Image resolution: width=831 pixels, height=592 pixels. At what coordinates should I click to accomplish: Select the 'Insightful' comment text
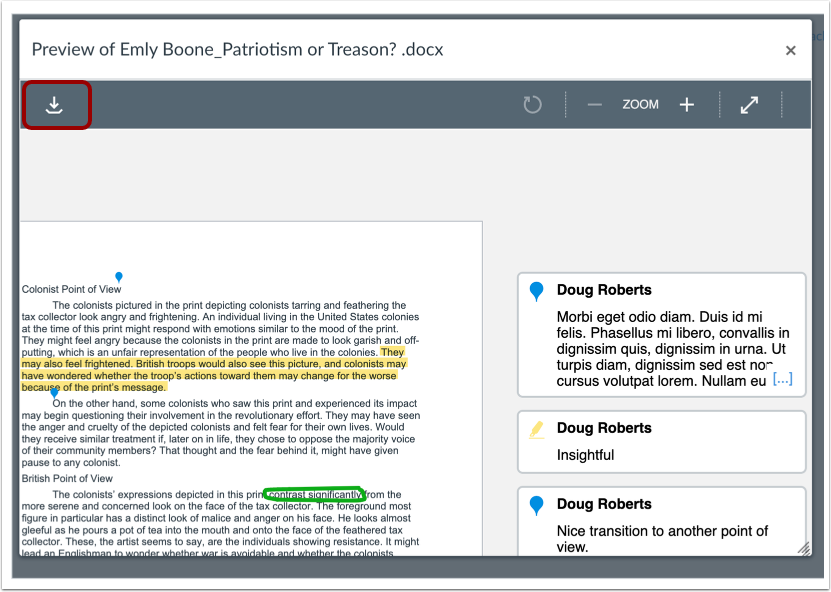point(585,455)
